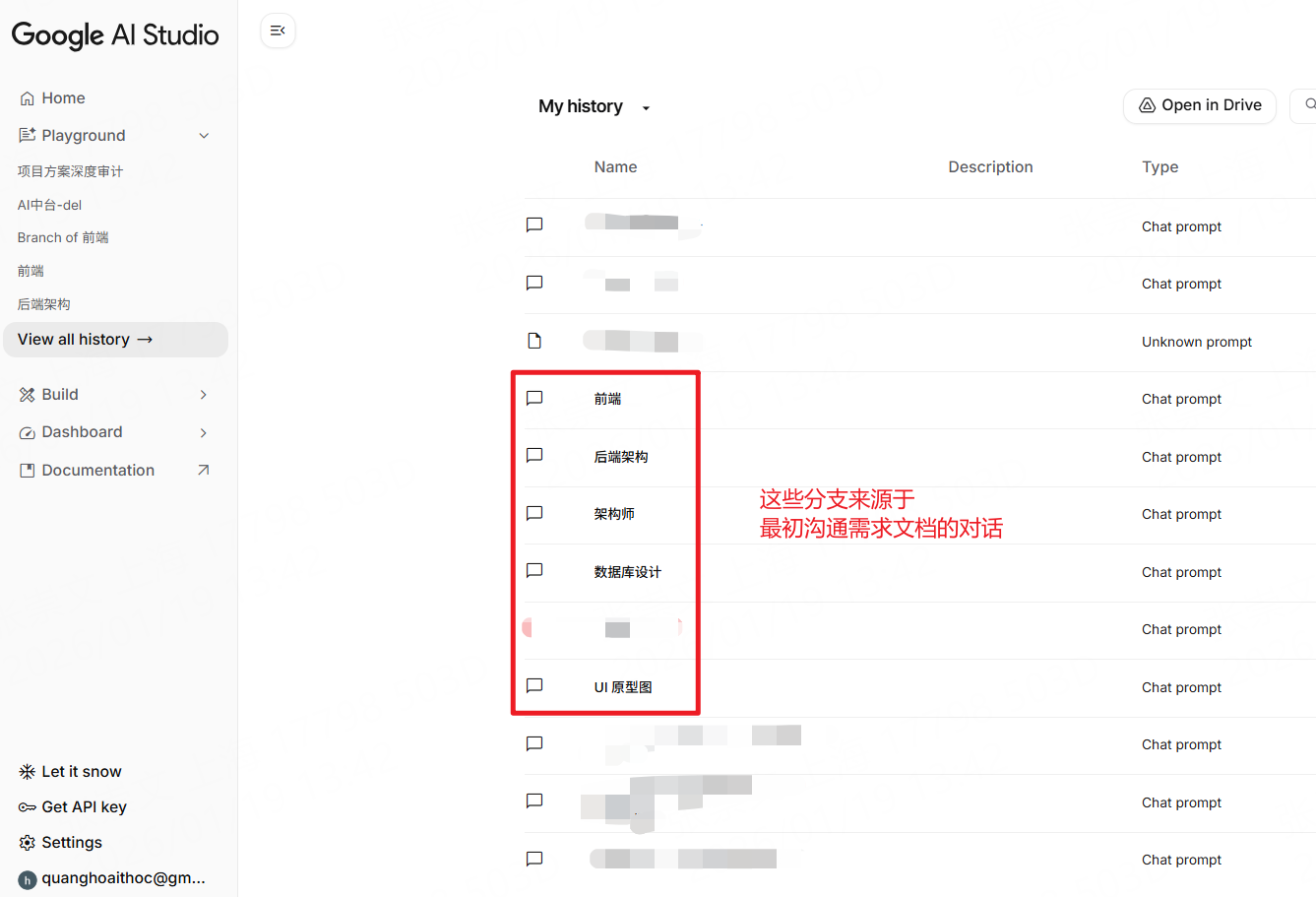Click the chat icon of the 架构师 row
This screenshot has width=1316, height=897.
point(534,513)
